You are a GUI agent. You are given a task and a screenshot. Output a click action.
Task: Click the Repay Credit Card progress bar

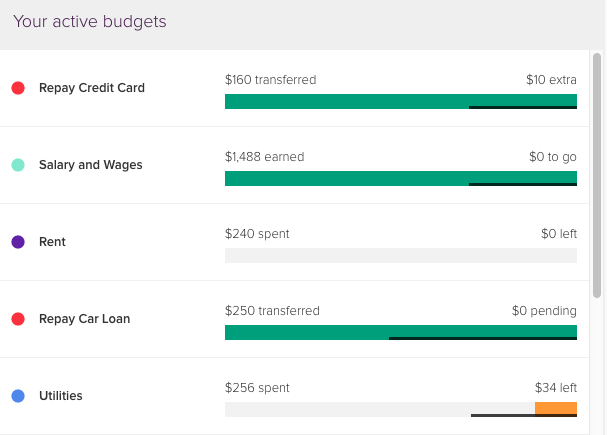[400, 101]
